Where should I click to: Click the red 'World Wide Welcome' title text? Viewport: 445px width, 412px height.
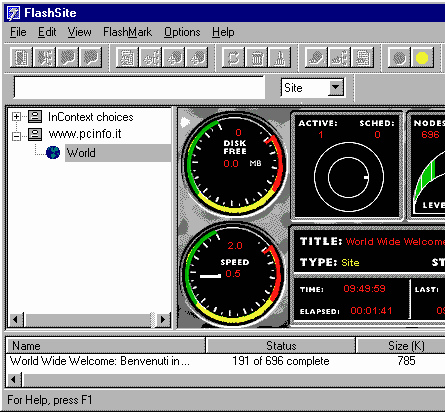(395, 241)
